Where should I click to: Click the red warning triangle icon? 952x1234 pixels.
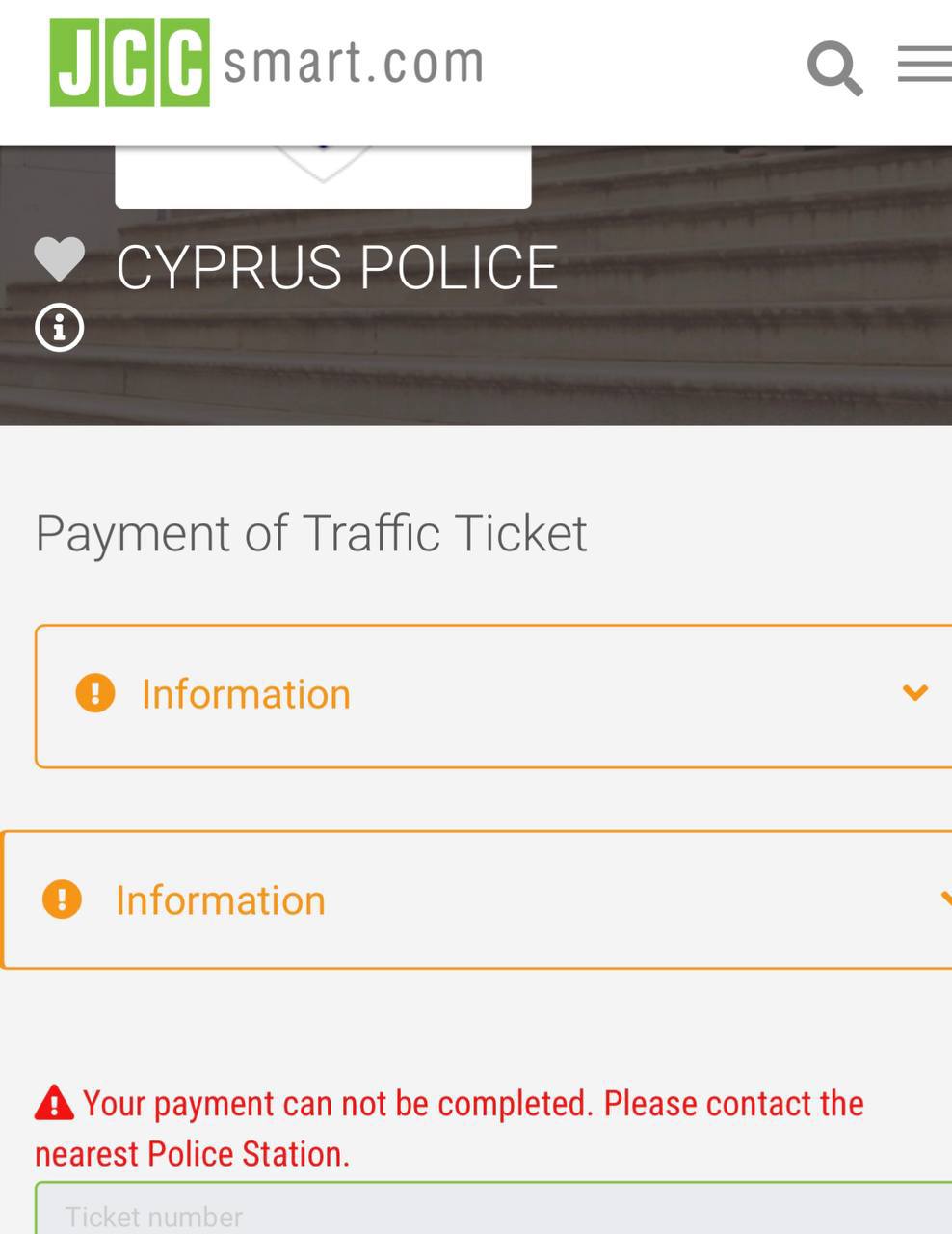click(x=54, y=1103)
